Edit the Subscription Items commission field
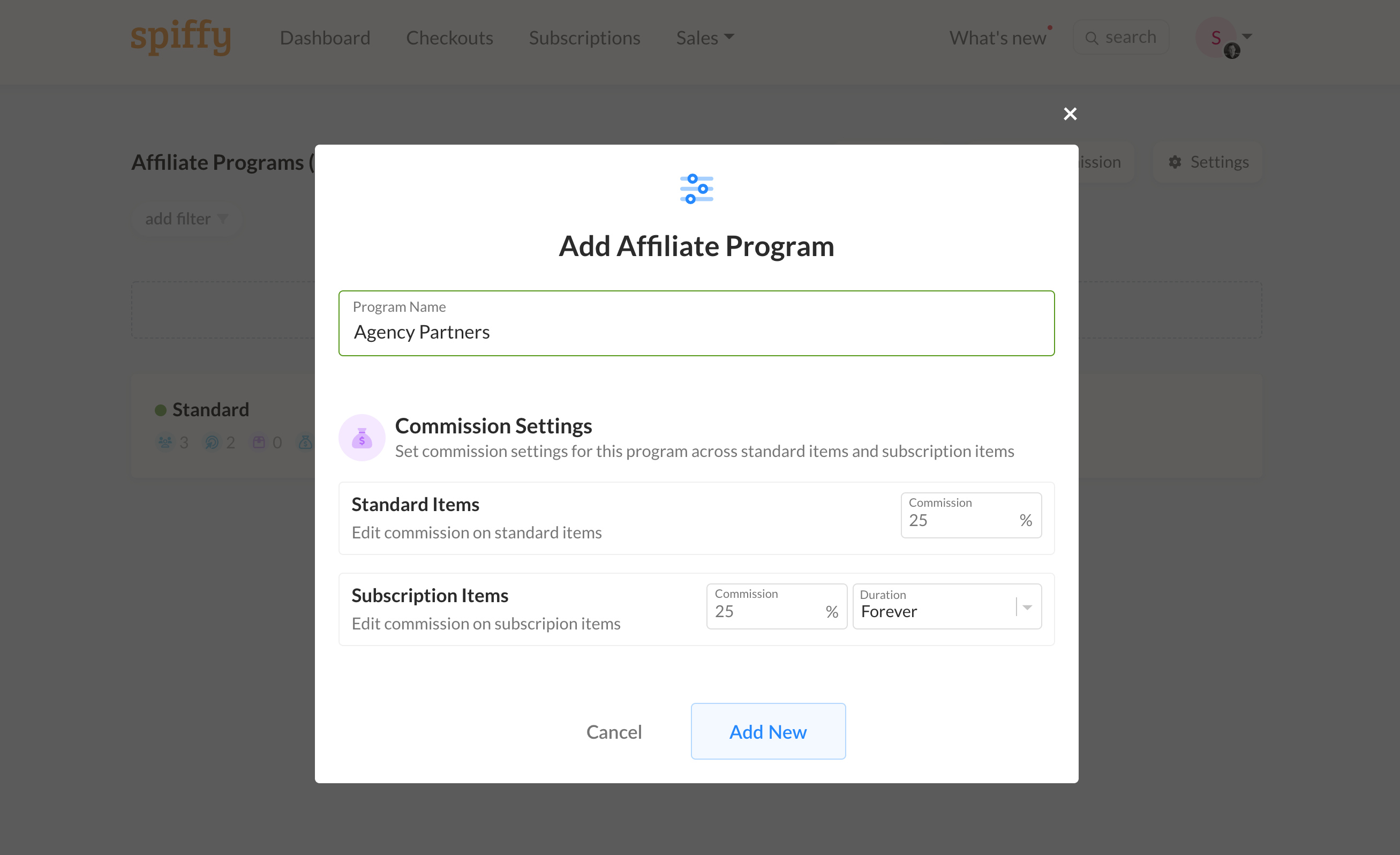Viewport: 1400px width, 855px height. (x=776, y=606)
